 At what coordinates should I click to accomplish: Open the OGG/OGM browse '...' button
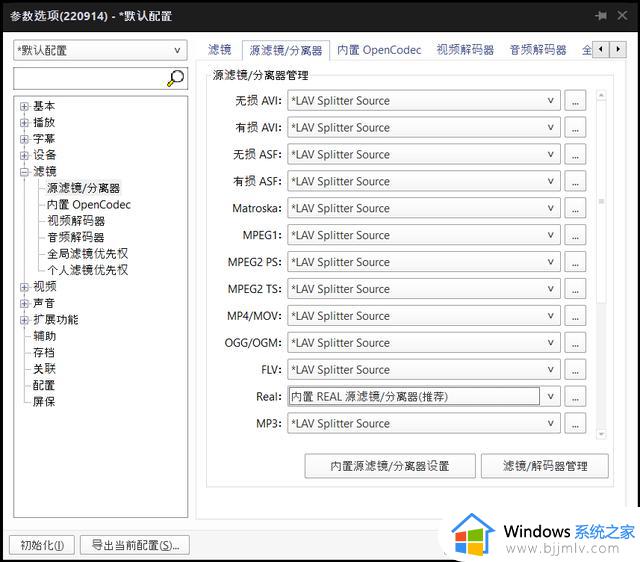pos(575,343)
